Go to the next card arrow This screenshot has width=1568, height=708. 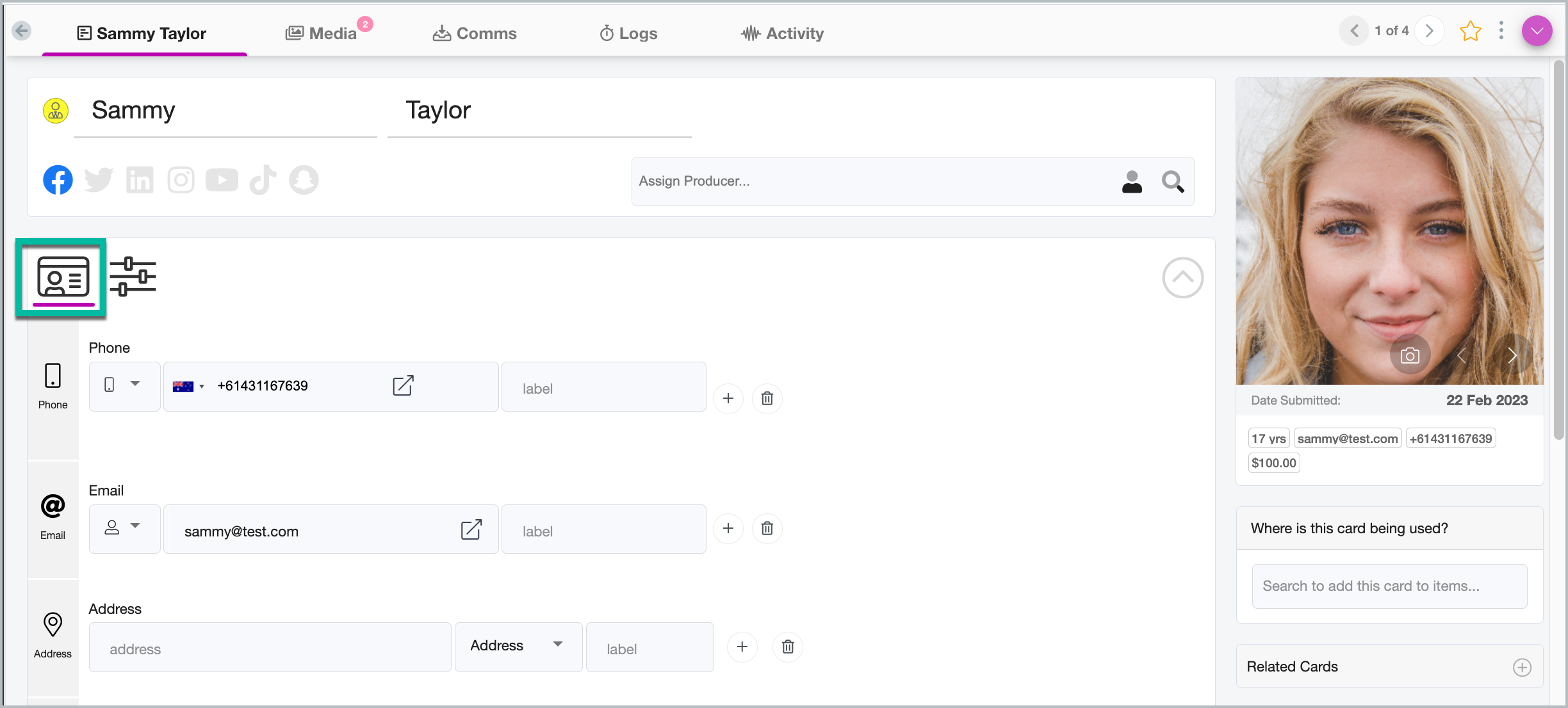(1430, 31)
